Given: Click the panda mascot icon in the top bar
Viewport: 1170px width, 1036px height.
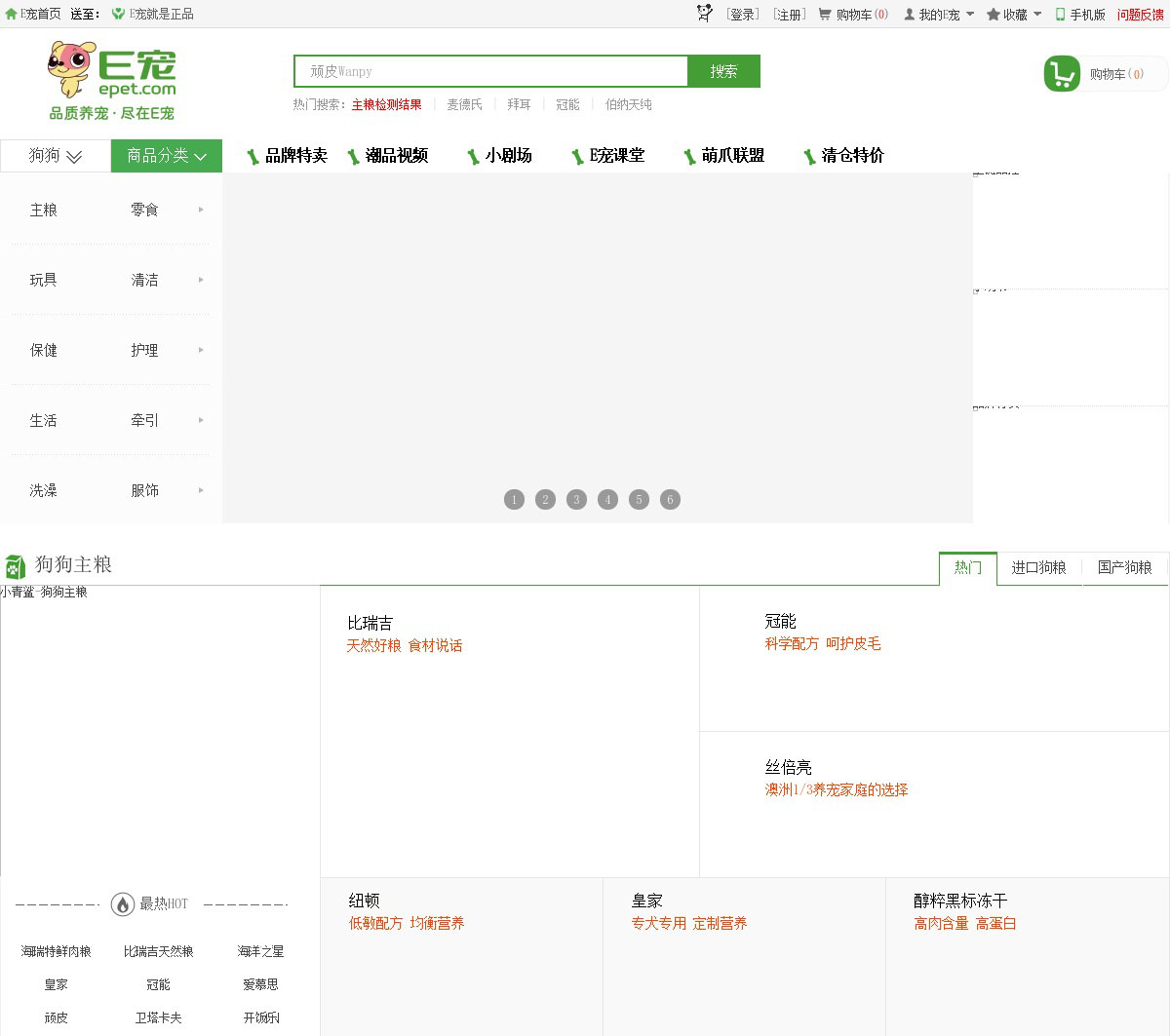Looking at the screenshot, I should (705, 13).
